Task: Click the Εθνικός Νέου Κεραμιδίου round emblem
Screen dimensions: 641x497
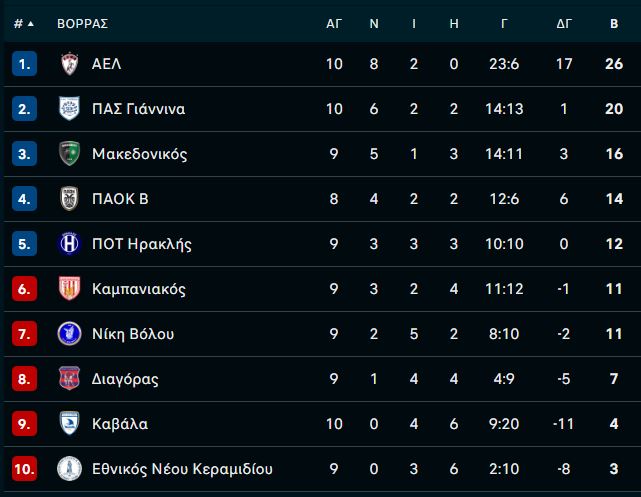Action: [x=69, y=468]
